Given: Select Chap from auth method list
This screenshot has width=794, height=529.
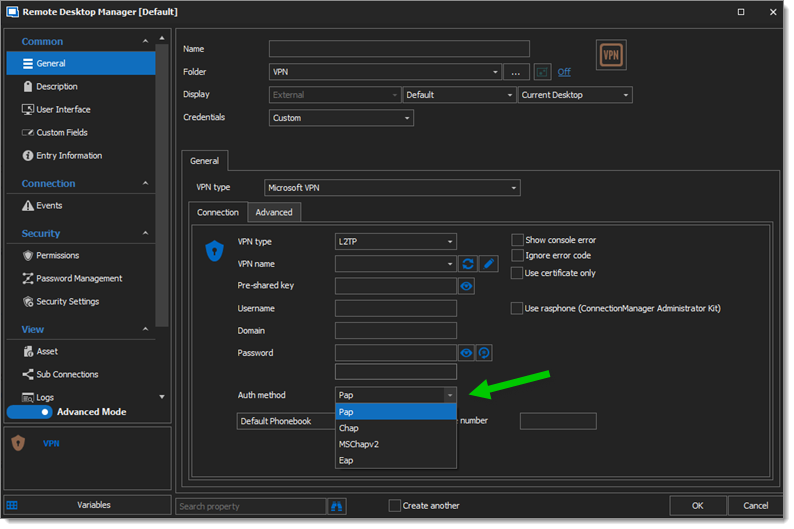Looking at the screenshot, I should tap(396, 428).
